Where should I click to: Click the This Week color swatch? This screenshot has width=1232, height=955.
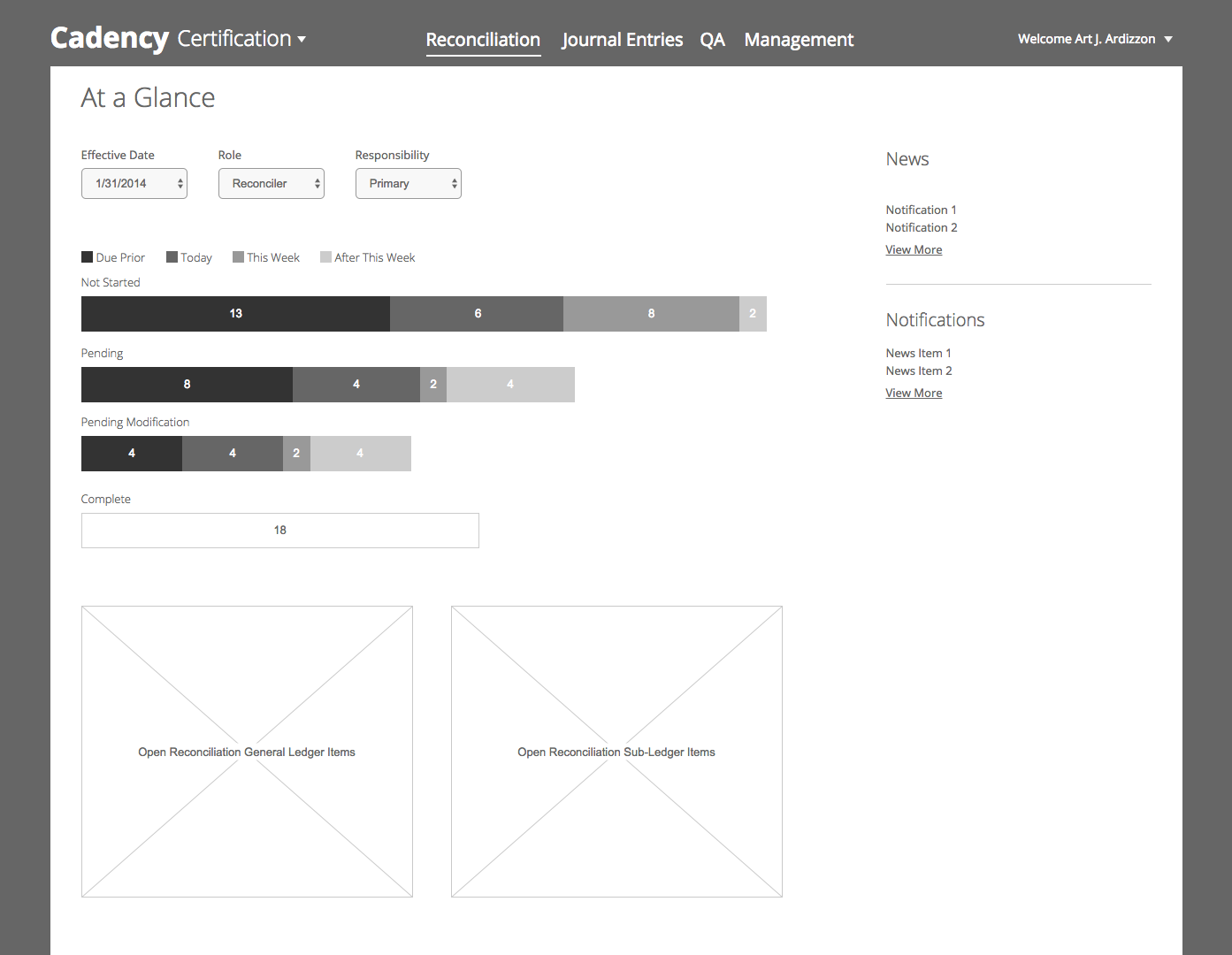point(238,256)
